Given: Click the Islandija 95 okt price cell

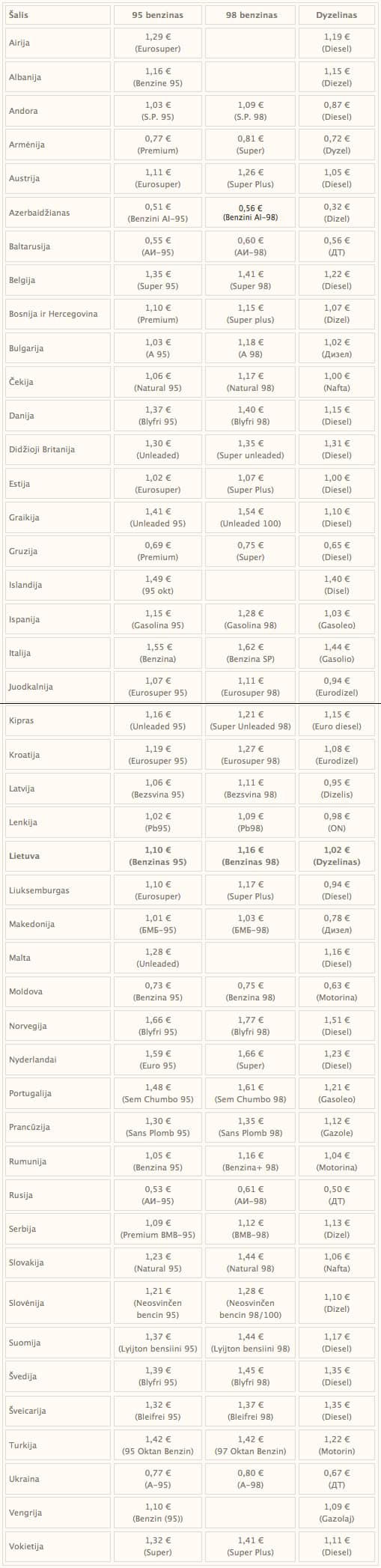Looking at the screenshot, I should coord(158,585).
